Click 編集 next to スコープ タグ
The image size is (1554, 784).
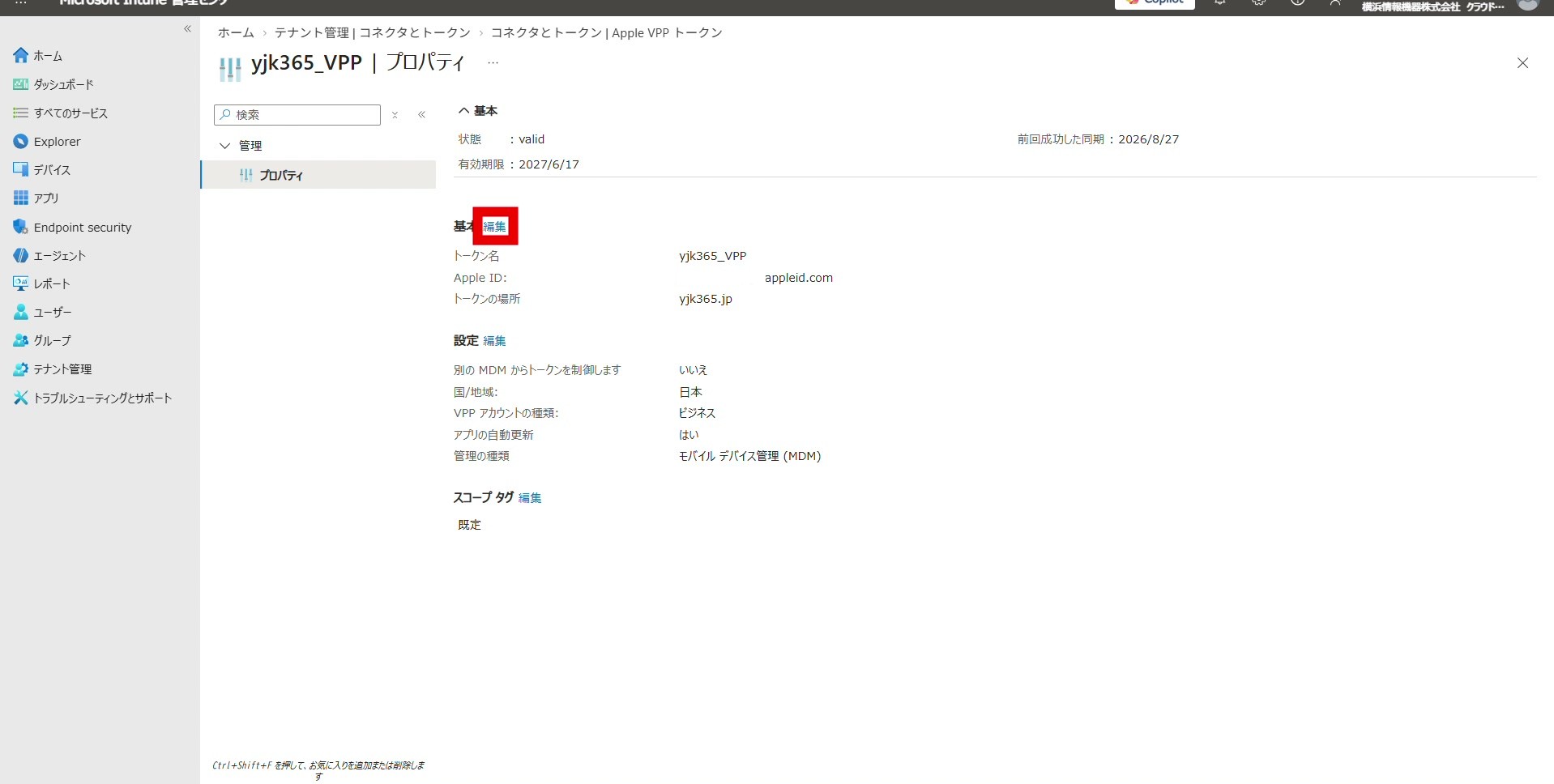[530, 498]
